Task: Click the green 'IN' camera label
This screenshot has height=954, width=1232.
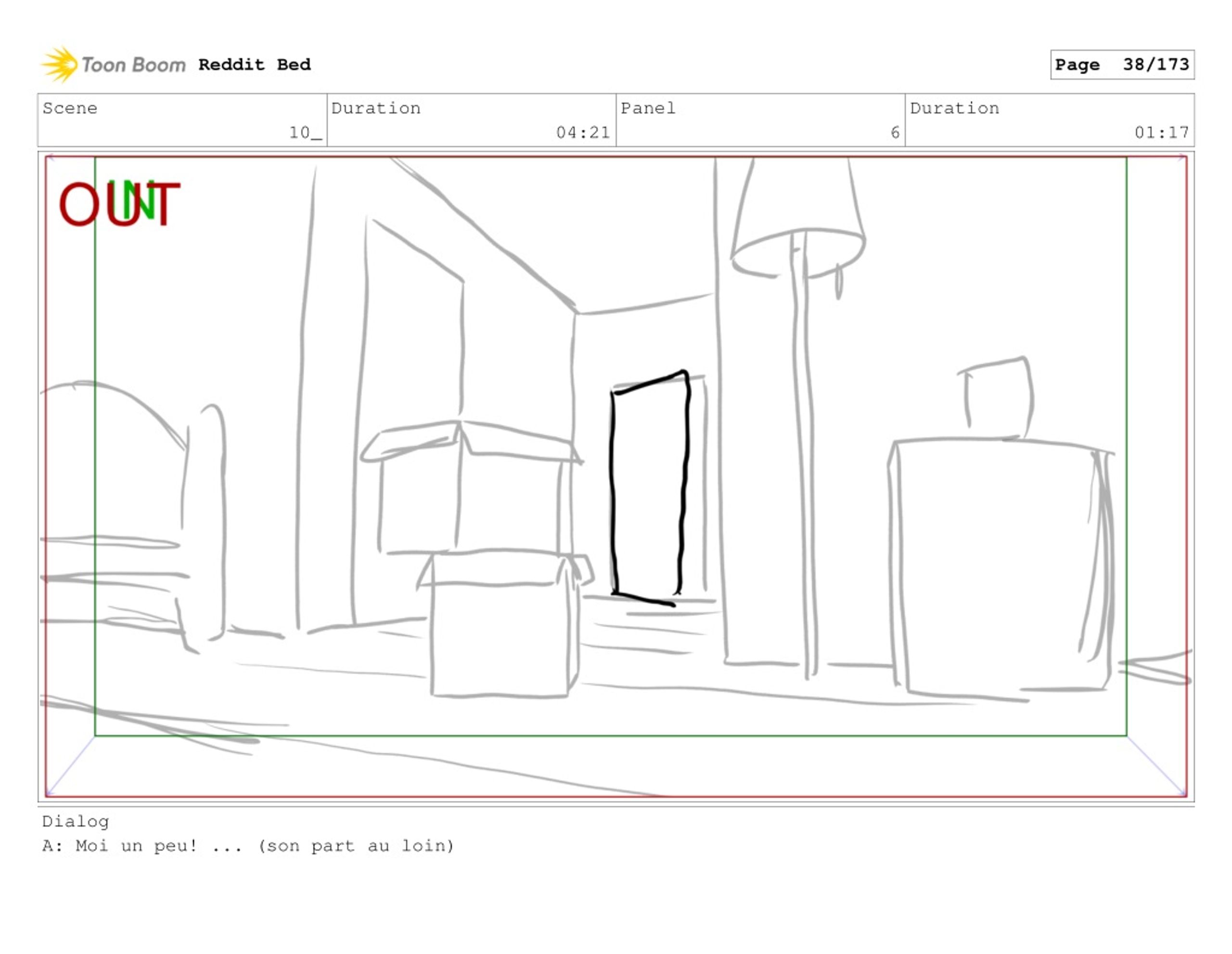Action: 132,200
